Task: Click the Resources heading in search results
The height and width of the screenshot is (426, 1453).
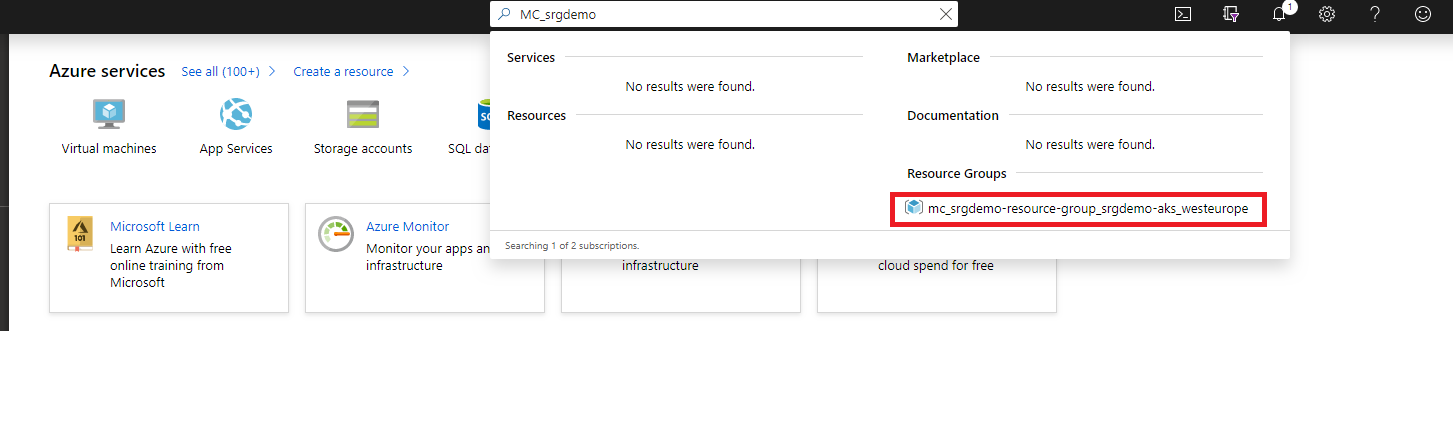Action: tap(536, 116)
